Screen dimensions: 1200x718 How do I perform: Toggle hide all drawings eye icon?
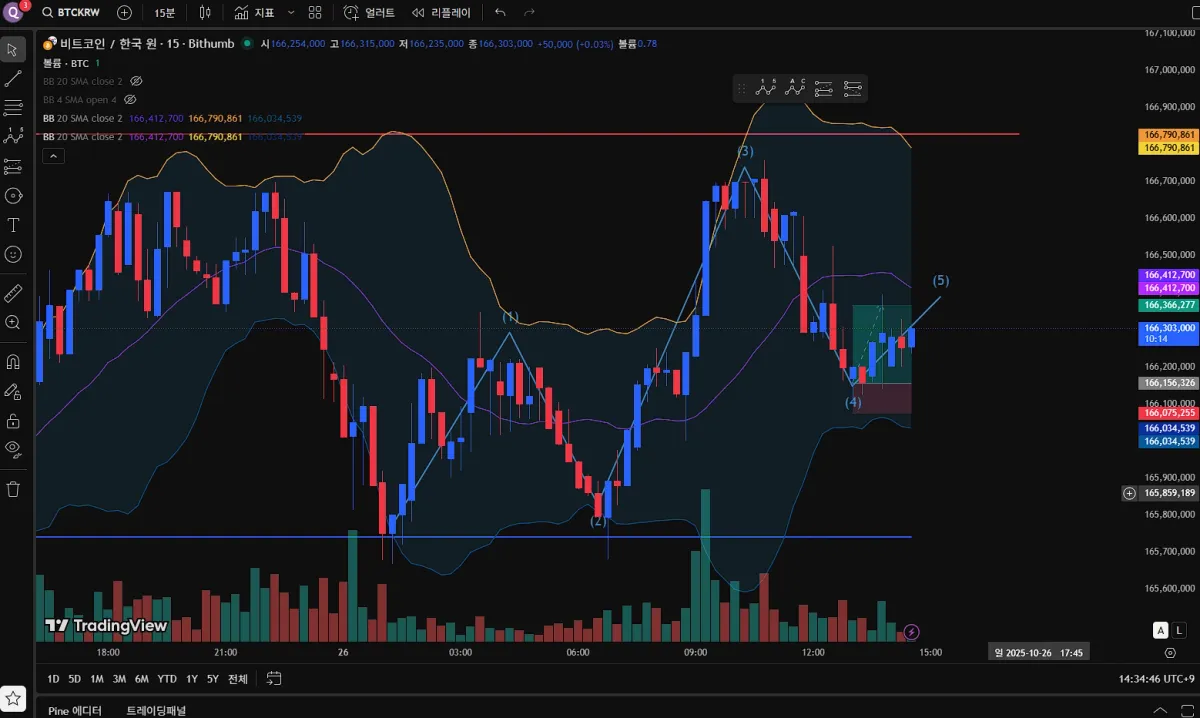pos(14,449)
